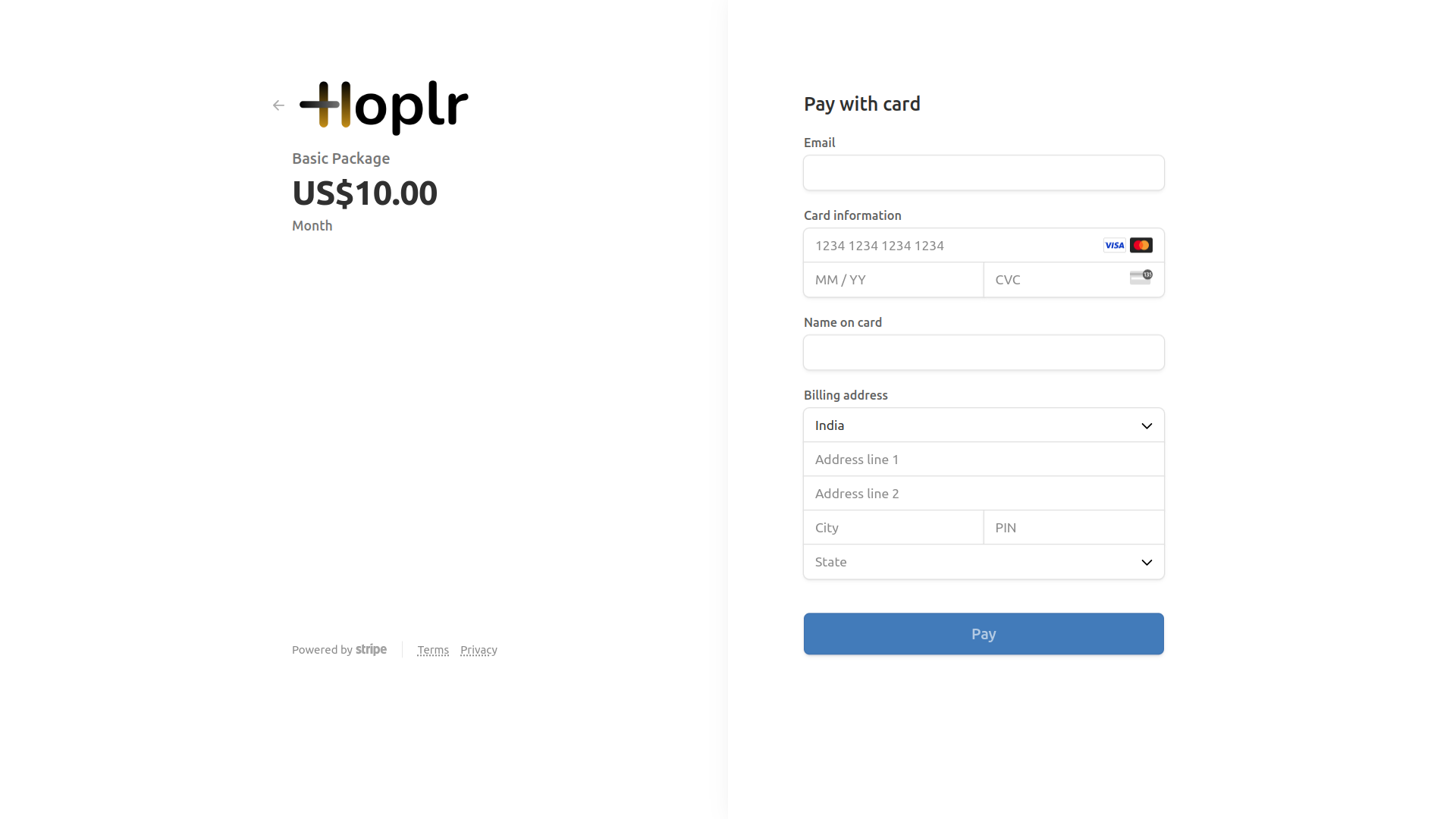Click the MM / YY expiry field

(x=893, y=280)
